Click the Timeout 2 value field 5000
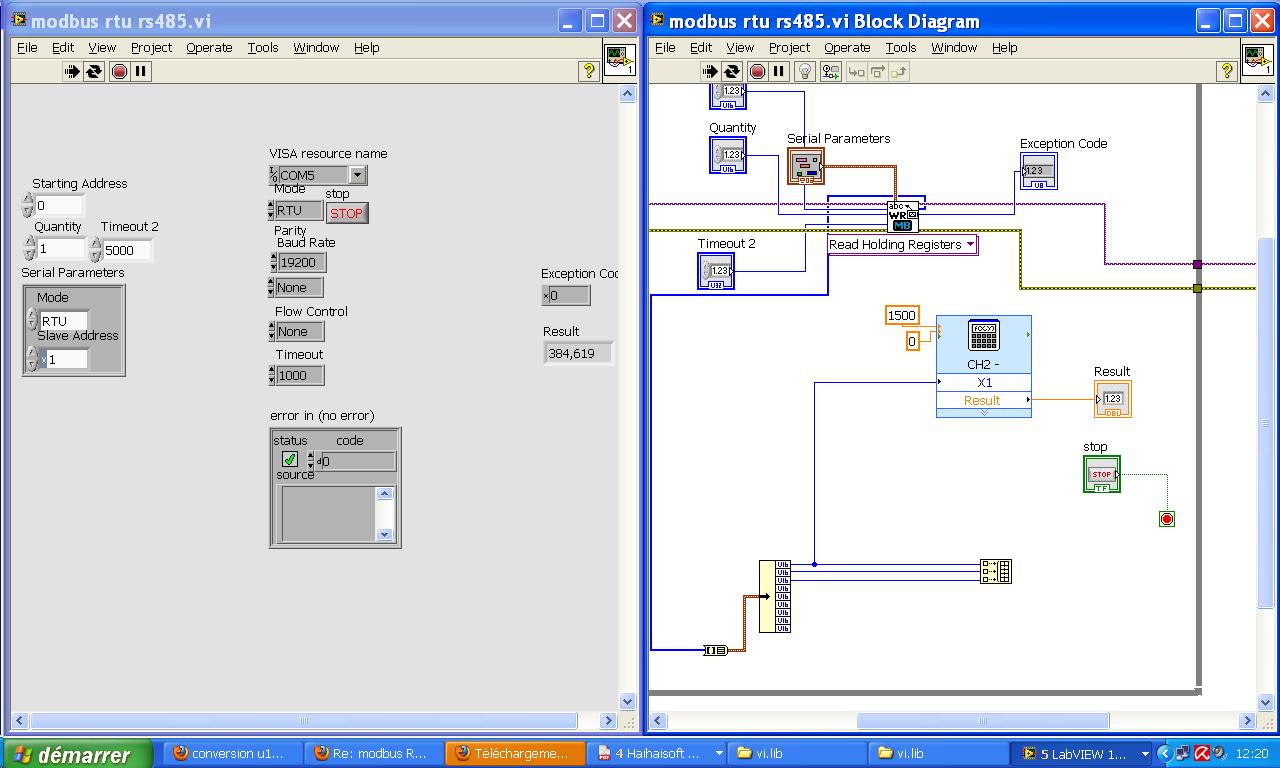The width and height of the screenshot is (1280, 768). (127, 250)
